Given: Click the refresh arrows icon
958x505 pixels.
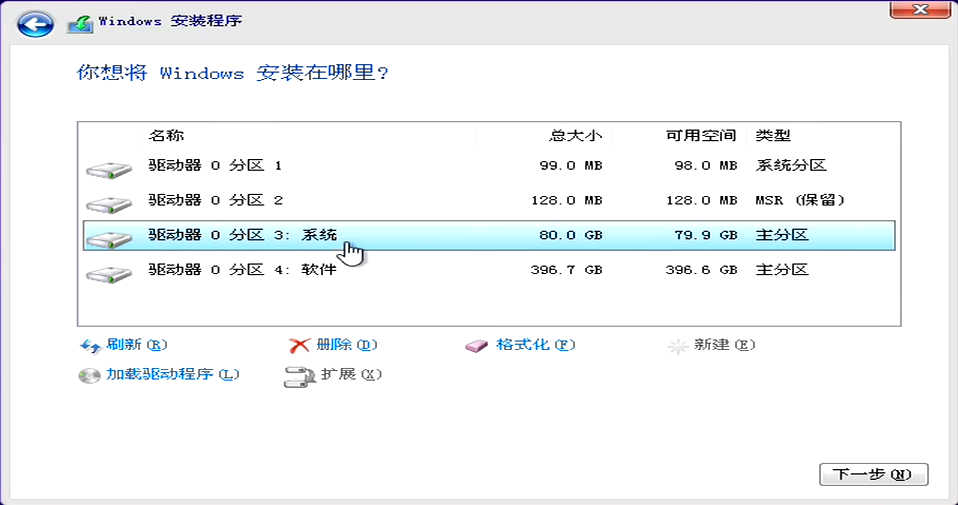Looking at the screenshot, I should 90,346.
